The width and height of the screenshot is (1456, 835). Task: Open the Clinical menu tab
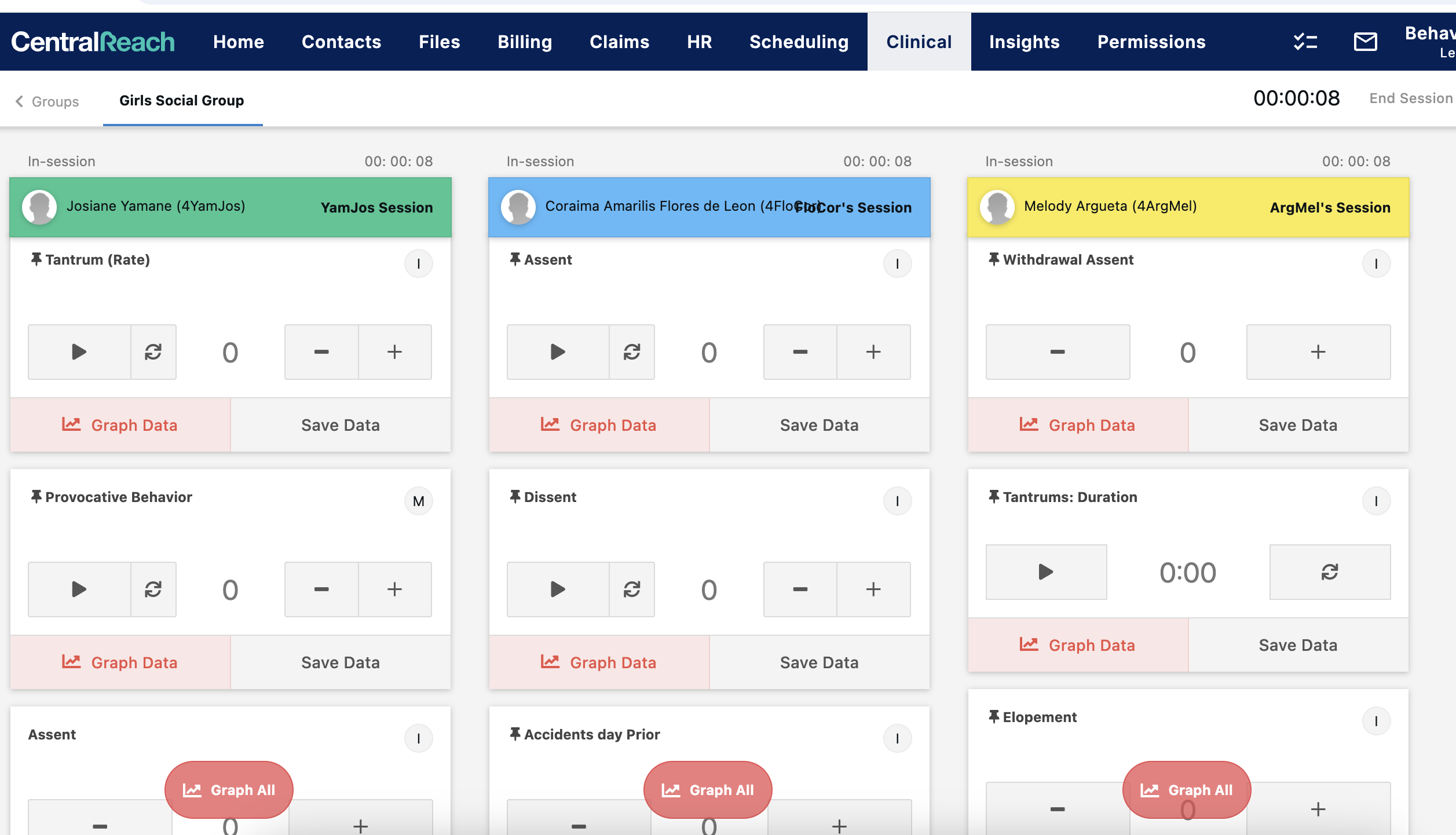[x=919, y=42]
